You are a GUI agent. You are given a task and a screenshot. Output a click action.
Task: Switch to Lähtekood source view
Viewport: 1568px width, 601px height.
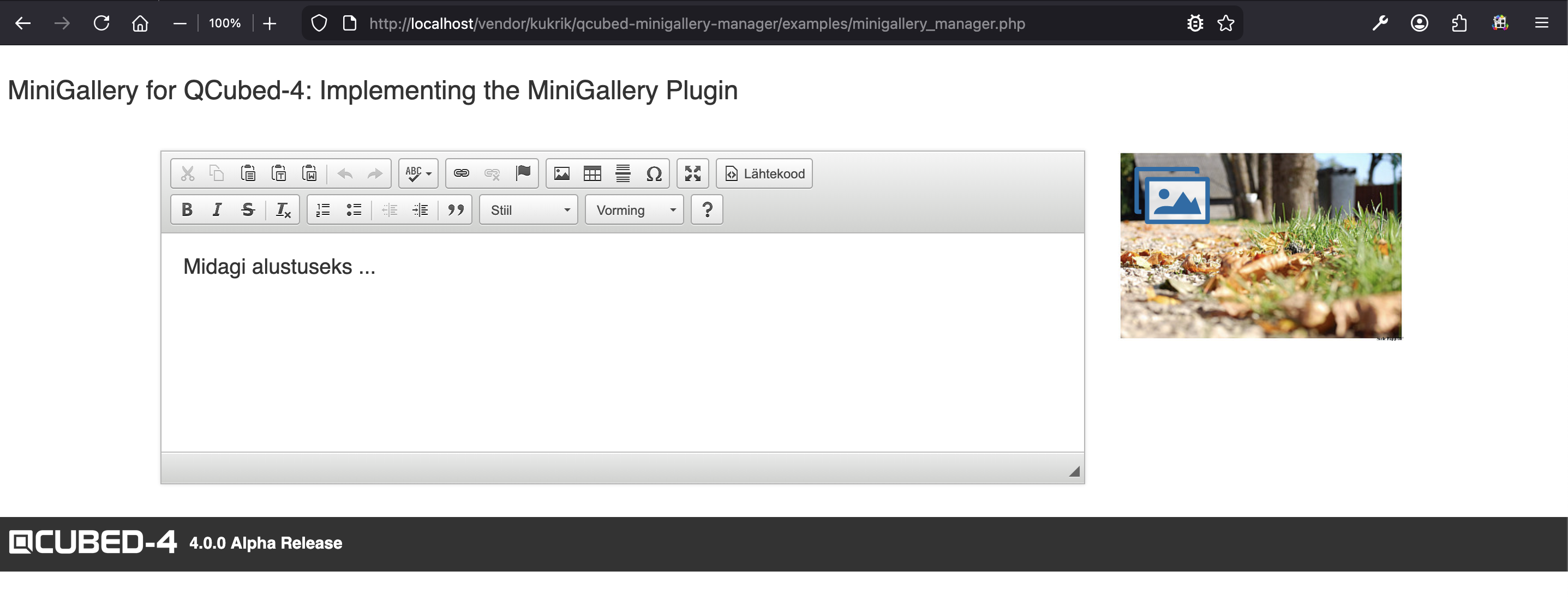tap(763, 173)
